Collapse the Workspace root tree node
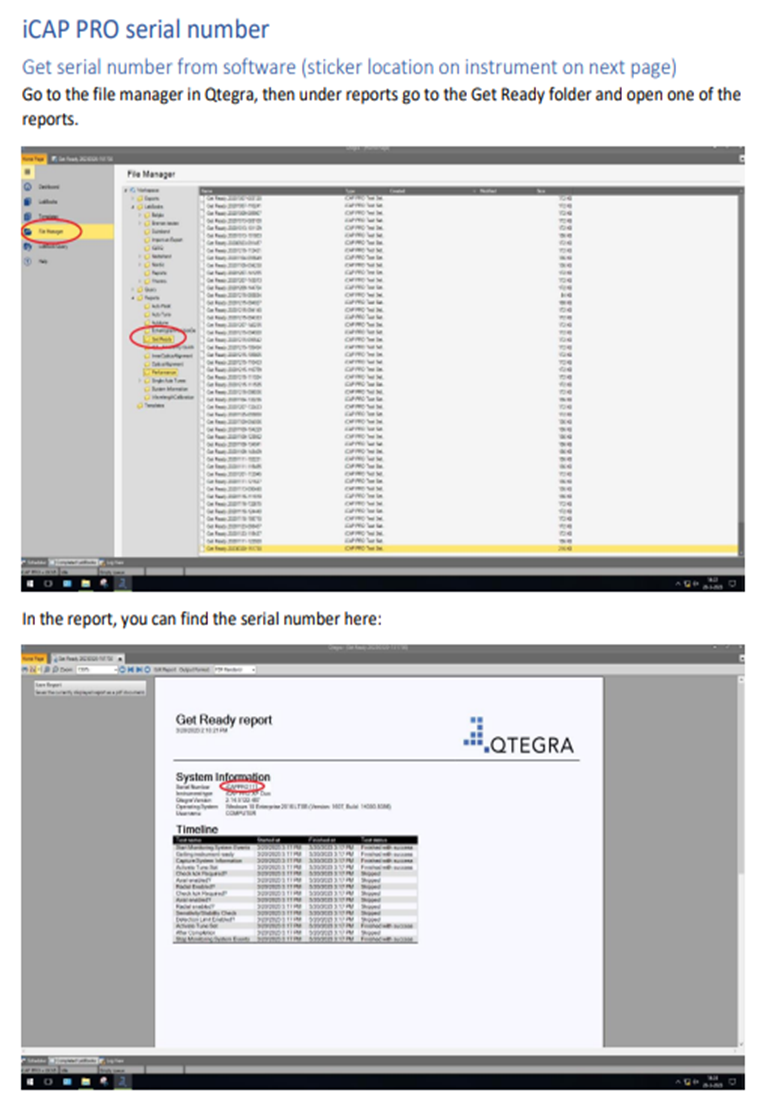 click(125, 189)
